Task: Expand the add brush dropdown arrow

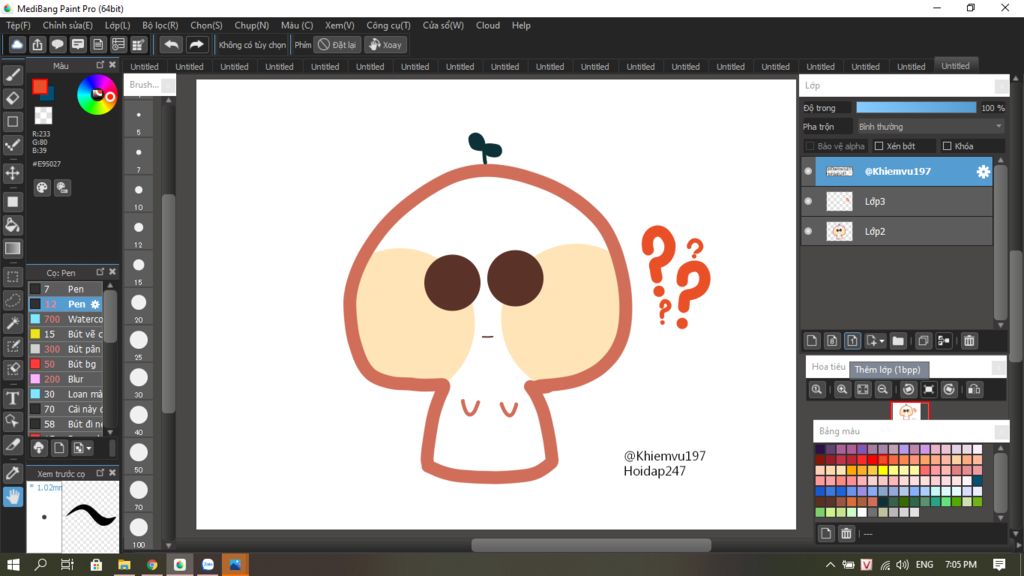Action: (x=91, y=448)
